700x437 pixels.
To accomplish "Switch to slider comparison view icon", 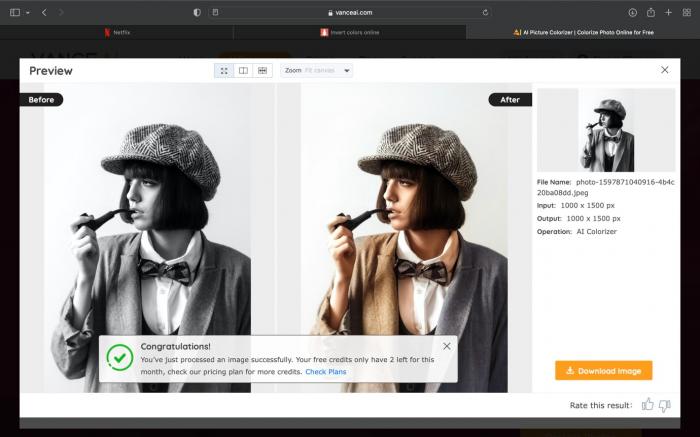I will 262,71.
